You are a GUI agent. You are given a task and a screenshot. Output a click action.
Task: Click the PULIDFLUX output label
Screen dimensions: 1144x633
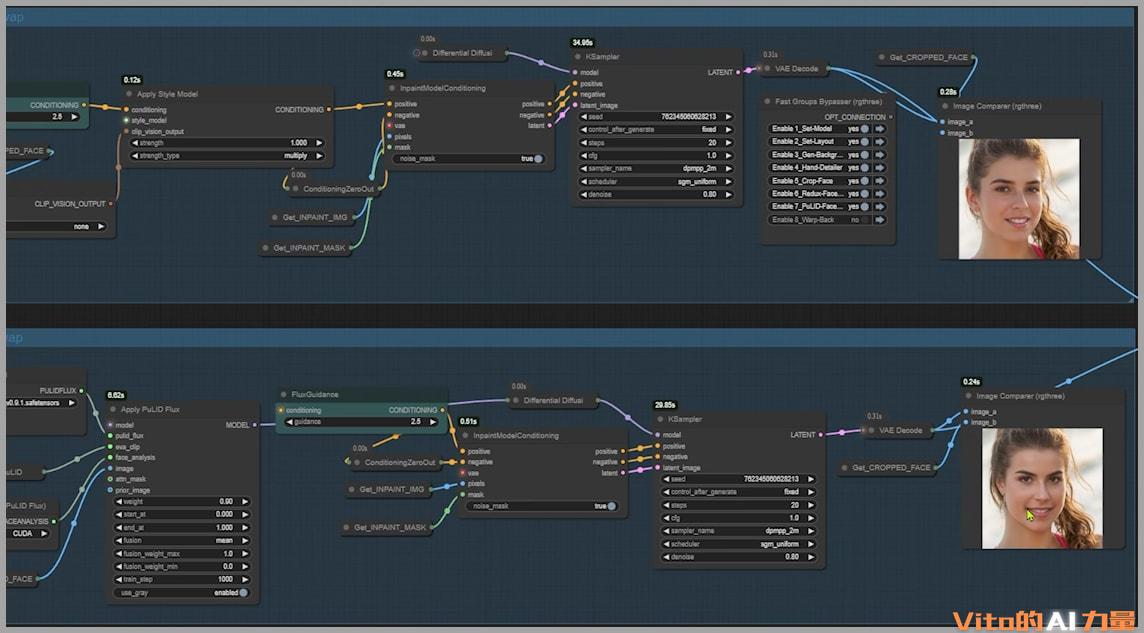point(58,391)
